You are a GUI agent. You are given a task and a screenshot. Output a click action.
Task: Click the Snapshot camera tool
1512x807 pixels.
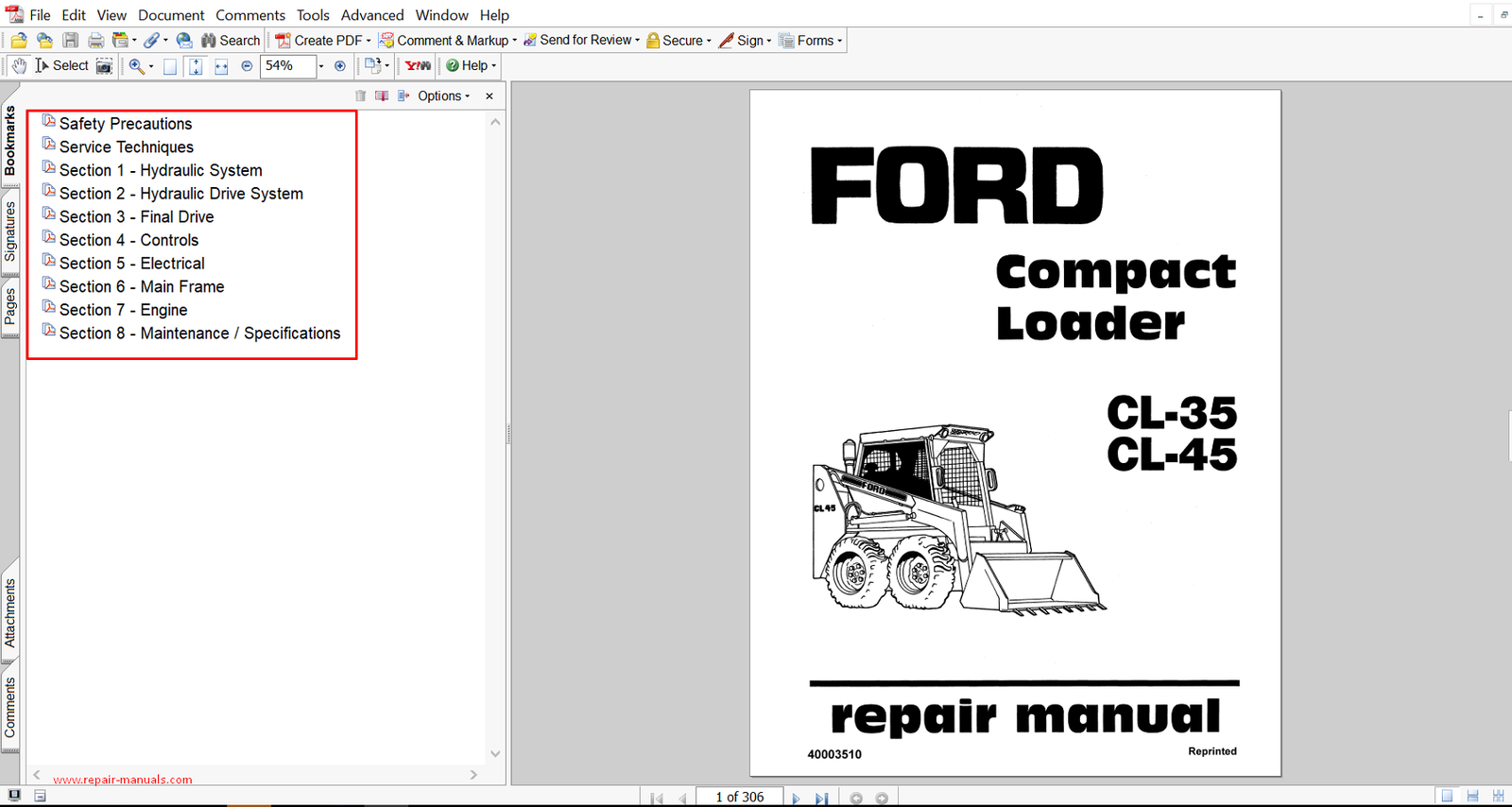pyautogui.click(x=105, y=66)
